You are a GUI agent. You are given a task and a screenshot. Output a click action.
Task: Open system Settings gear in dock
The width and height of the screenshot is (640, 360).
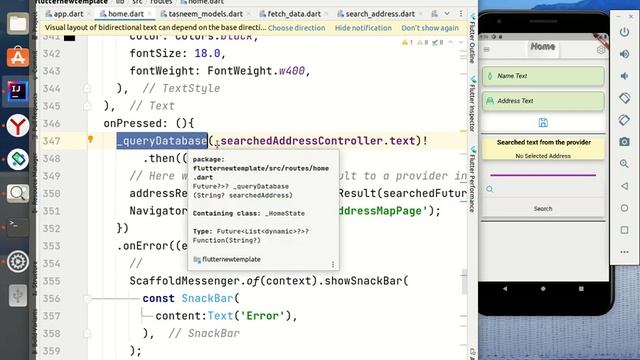coord(18,261)
